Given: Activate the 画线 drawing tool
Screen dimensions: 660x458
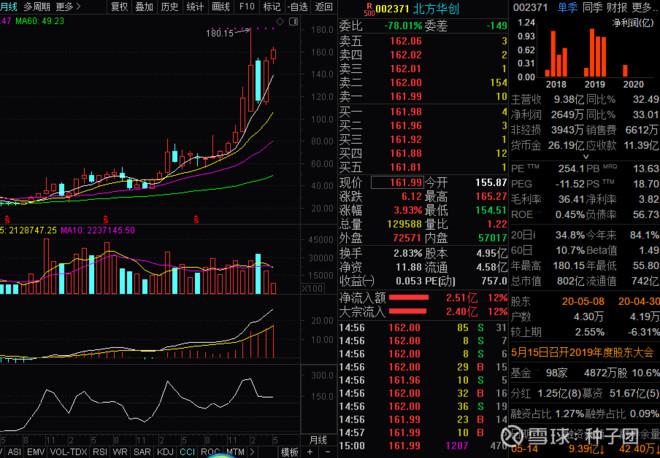Looking at the screenshot, I should (x=221, y=7).
